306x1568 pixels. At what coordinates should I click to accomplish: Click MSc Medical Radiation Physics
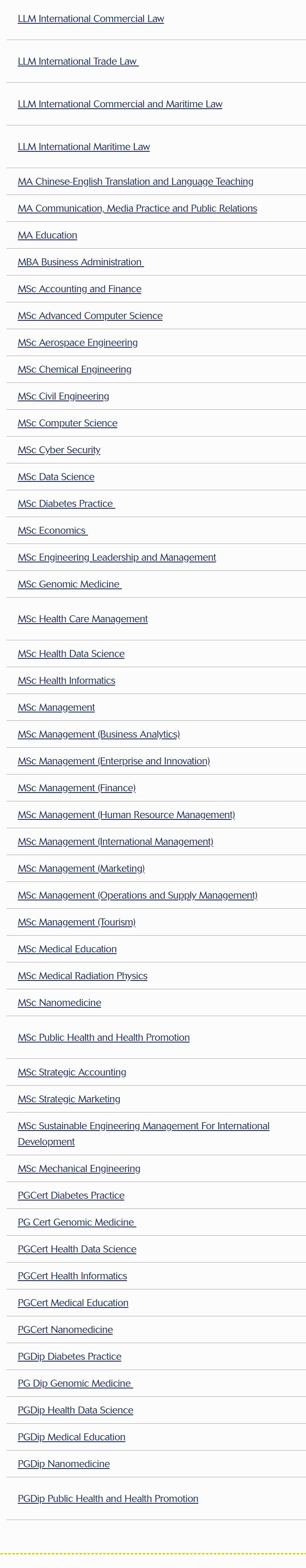(82, 975)
